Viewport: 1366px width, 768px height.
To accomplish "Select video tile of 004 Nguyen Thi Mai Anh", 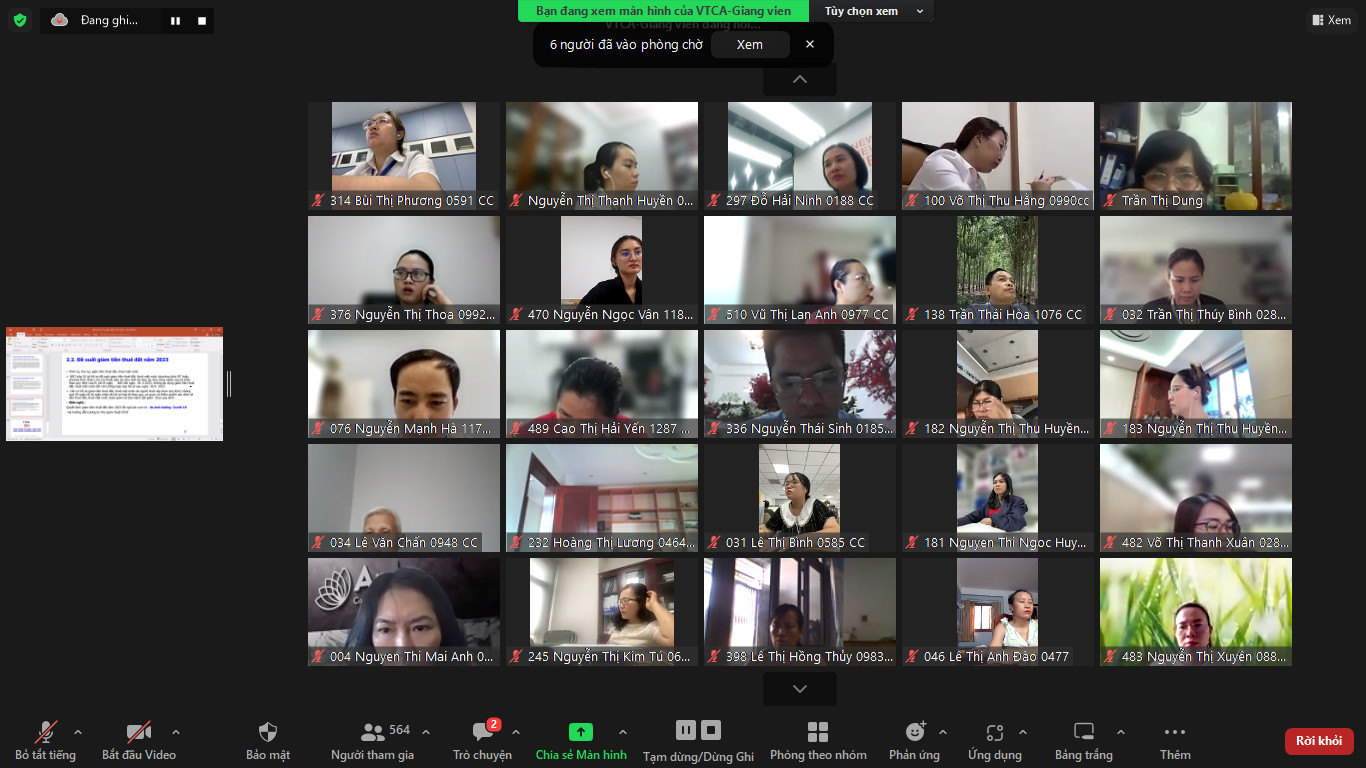I will click(404, 612).
